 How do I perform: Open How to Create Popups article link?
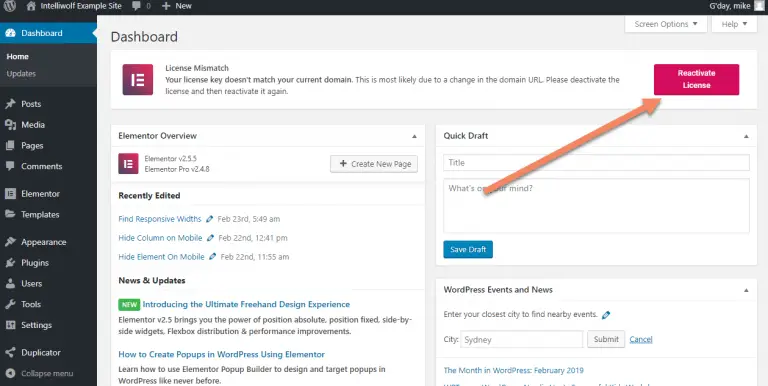221,354
